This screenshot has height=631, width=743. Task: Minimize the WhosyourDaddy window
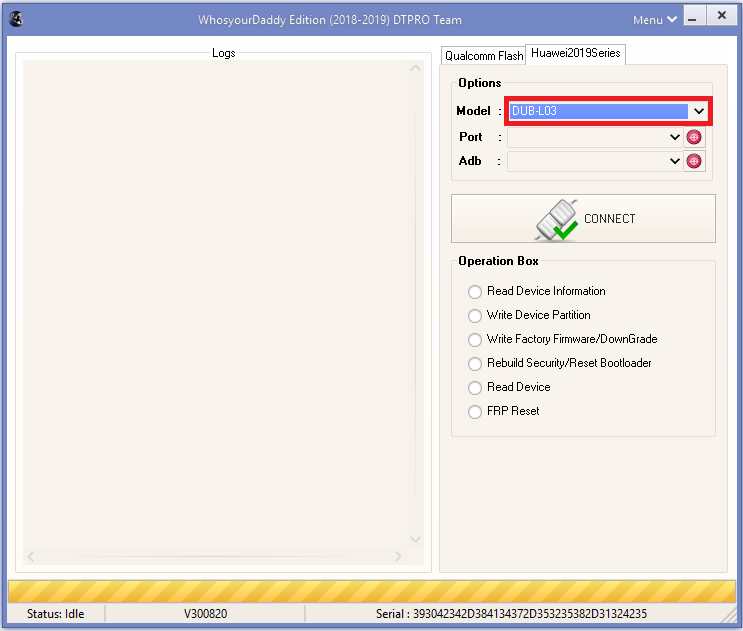pos(694,16)
